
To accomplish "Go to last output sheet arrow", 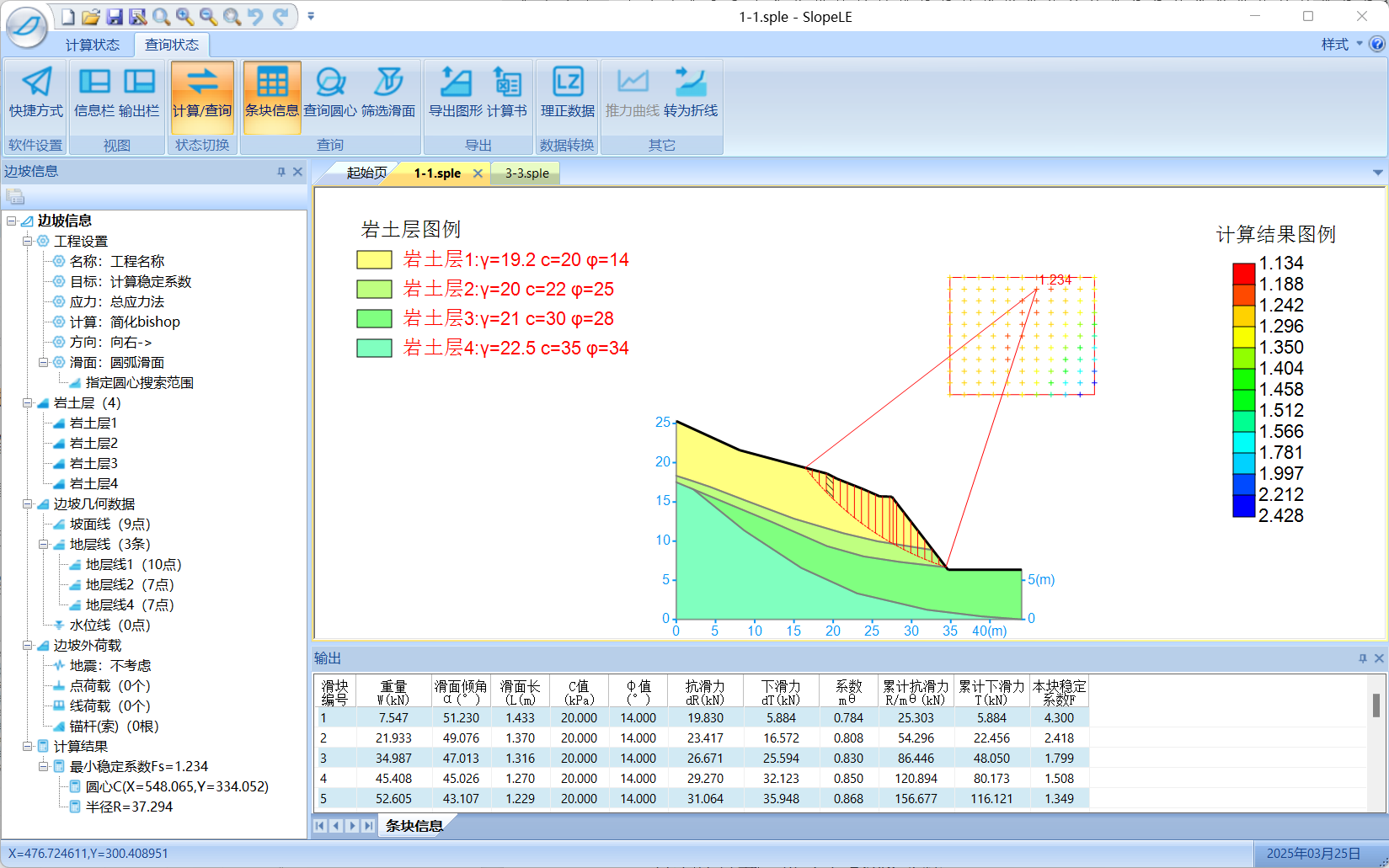I will click(368, 826).
